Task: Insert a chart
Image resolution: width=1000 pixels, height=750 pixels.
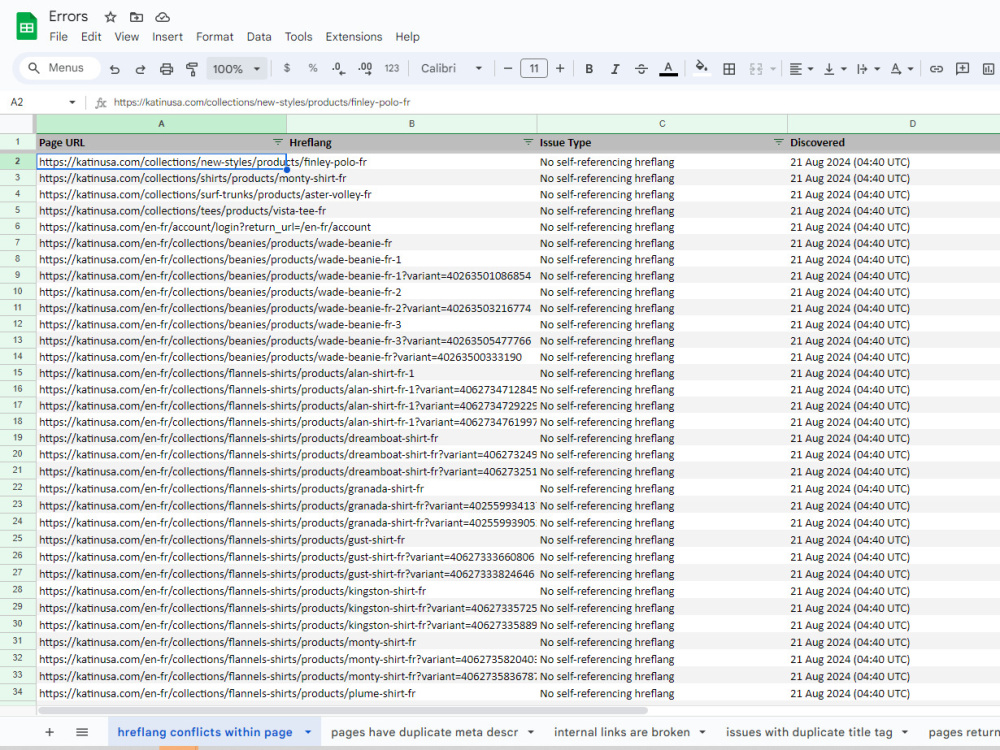Action: (x=989, y=69)
